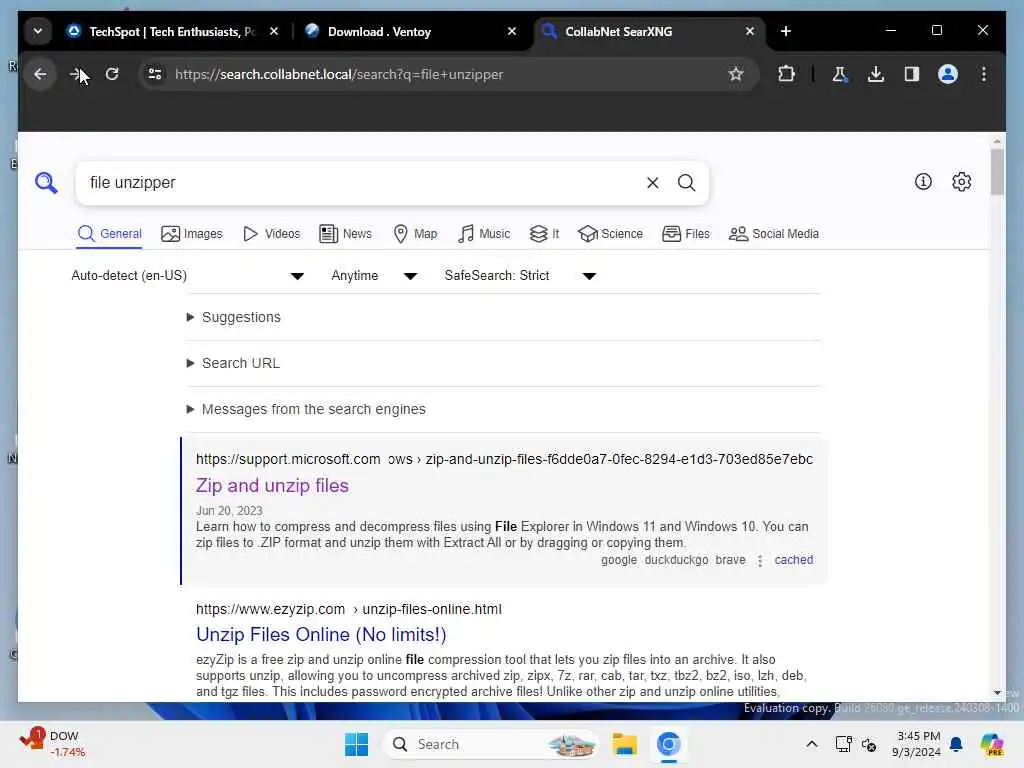This screenshot has height=768, width=1024.
Task: Select the Files search category
Action: pyautogui.click(x=686, y=234)
